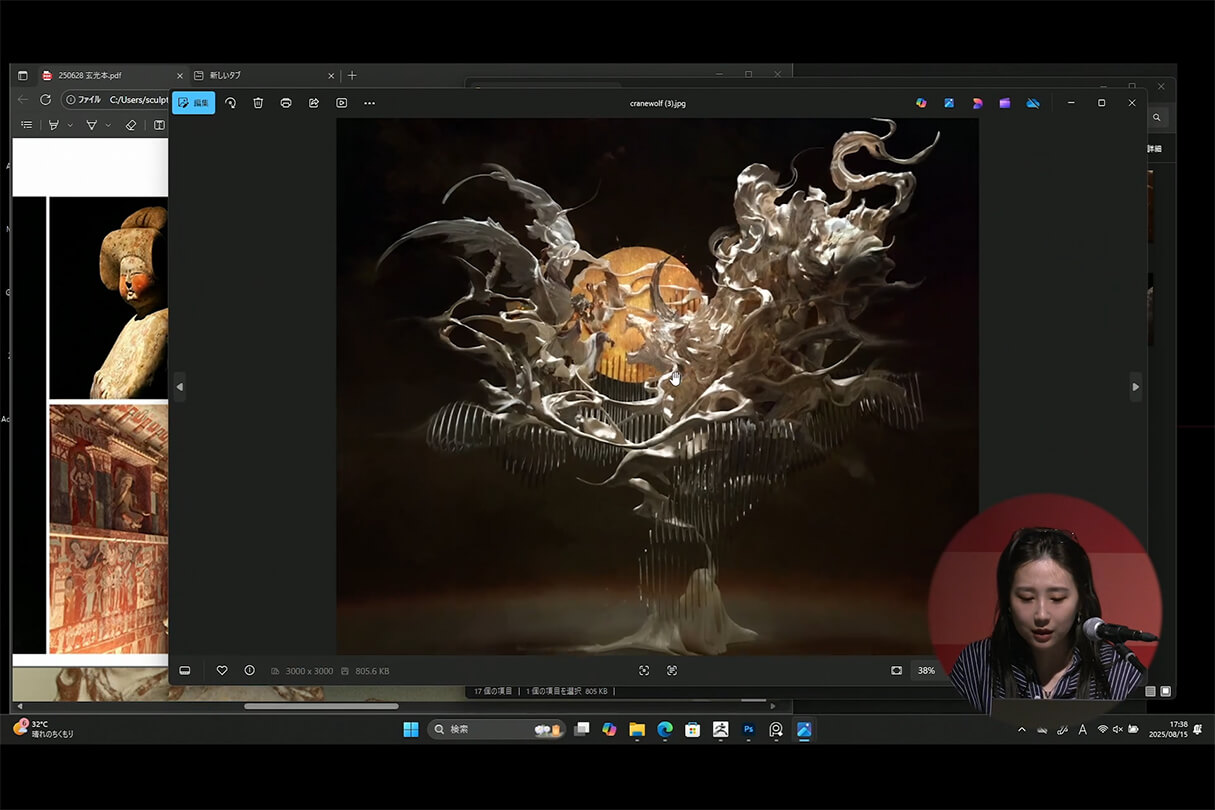This screenshot has height=810, width=1215.
Task: Rotate the image with the rotate icon
Action: click(x=230, y=103)
